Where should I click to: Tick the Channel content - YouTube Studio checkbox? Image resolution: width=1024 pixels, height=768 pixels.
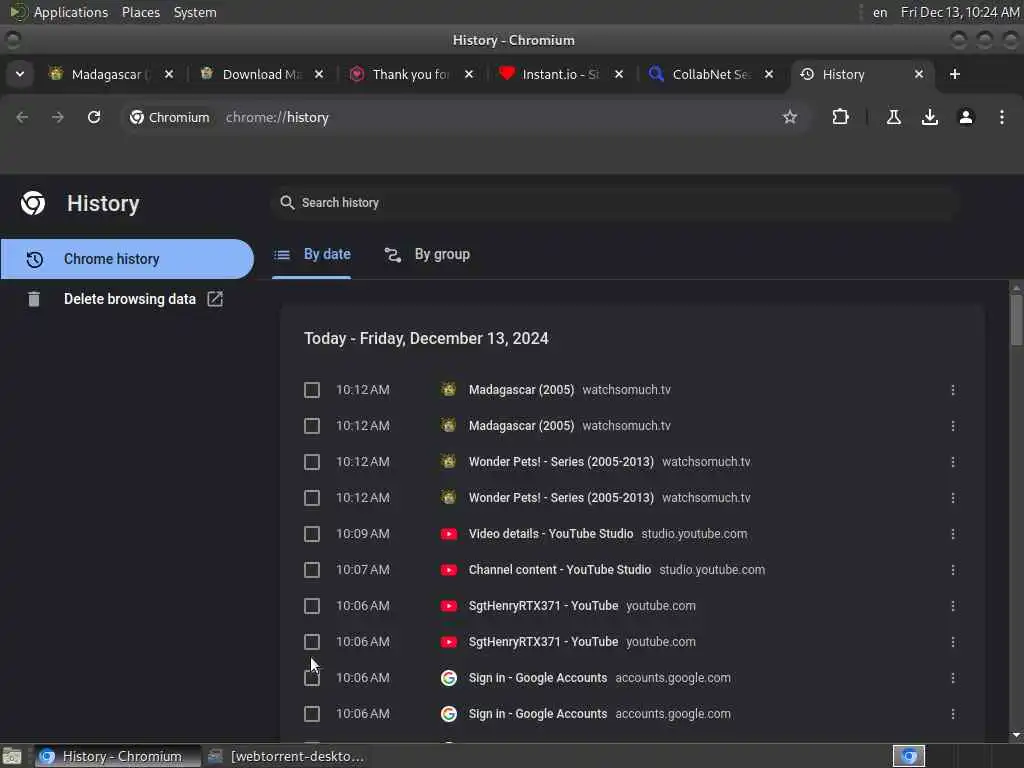[x=312, y=570]
